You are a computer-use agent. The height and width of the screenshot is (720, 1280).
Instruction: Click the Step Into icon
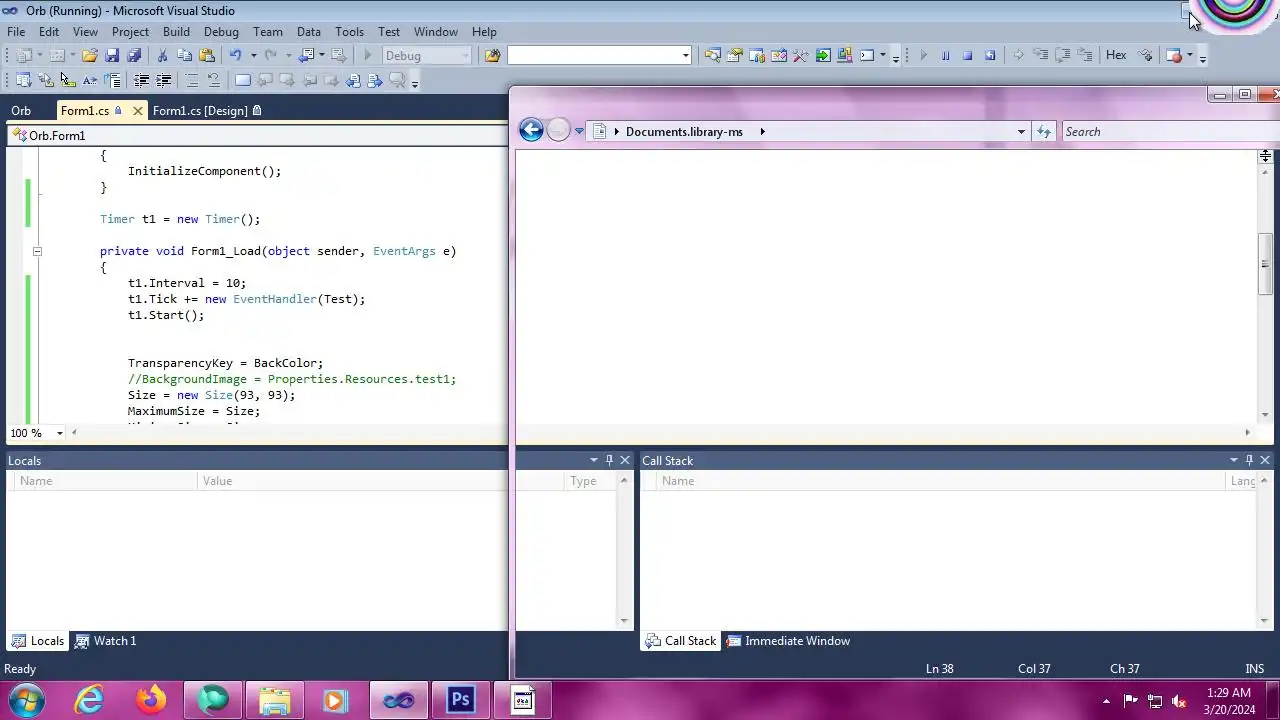point(1040,56)
